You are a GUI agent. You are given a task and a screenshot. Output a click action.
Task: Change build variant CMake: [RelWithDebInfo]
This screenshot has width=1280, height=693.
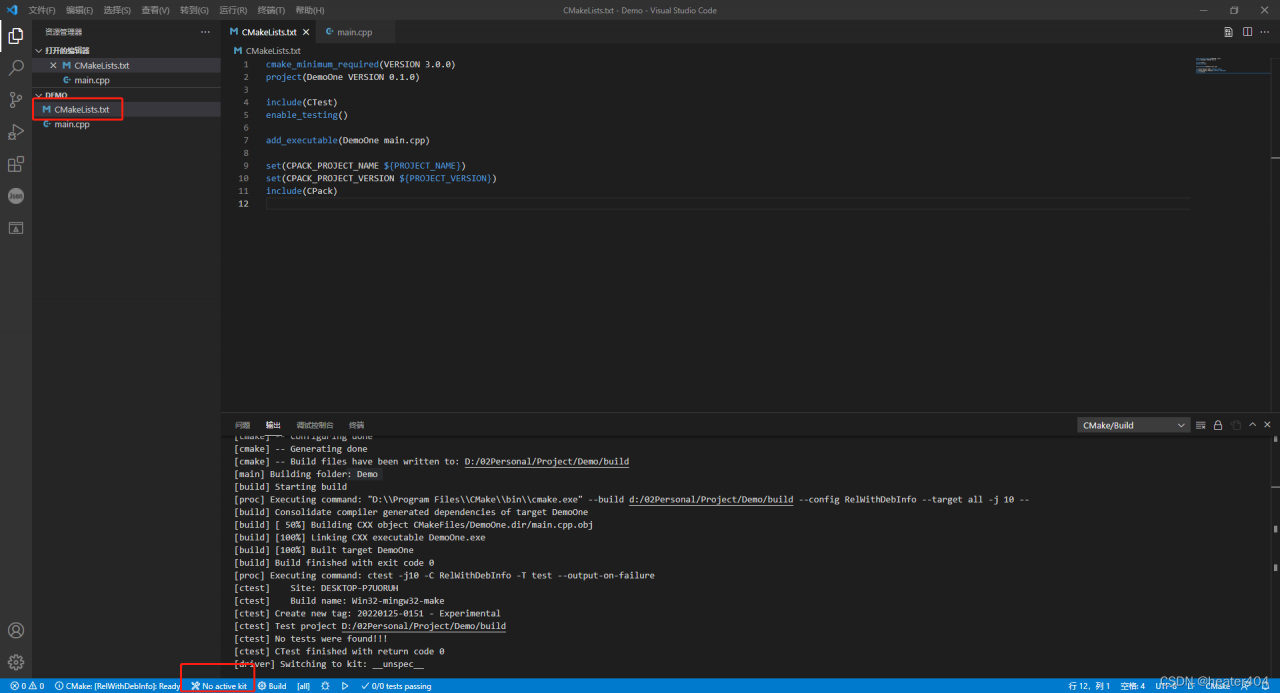(118, 686)
